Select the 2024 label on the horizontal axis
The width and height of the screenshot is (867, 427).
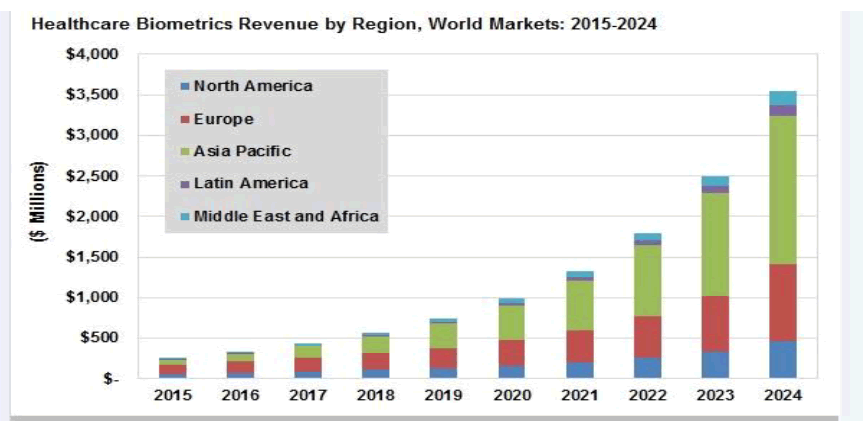[x=782, y=396]
